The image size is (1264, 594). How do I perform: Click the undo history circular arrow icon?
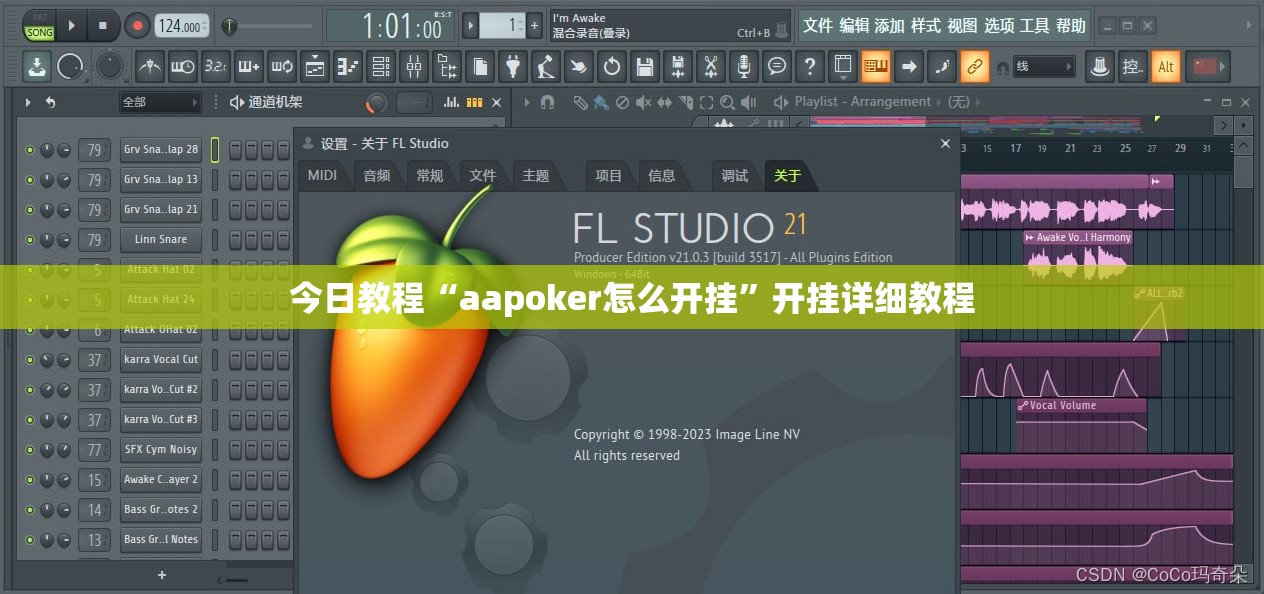click(x=612, y=67)
